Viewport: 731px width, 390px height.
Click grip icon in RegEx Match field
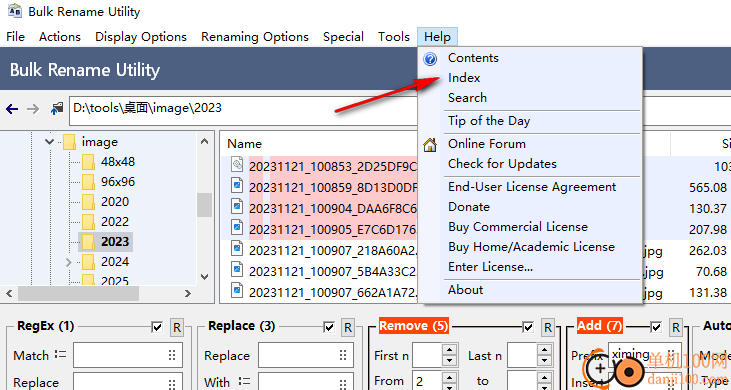click(172, 356)
